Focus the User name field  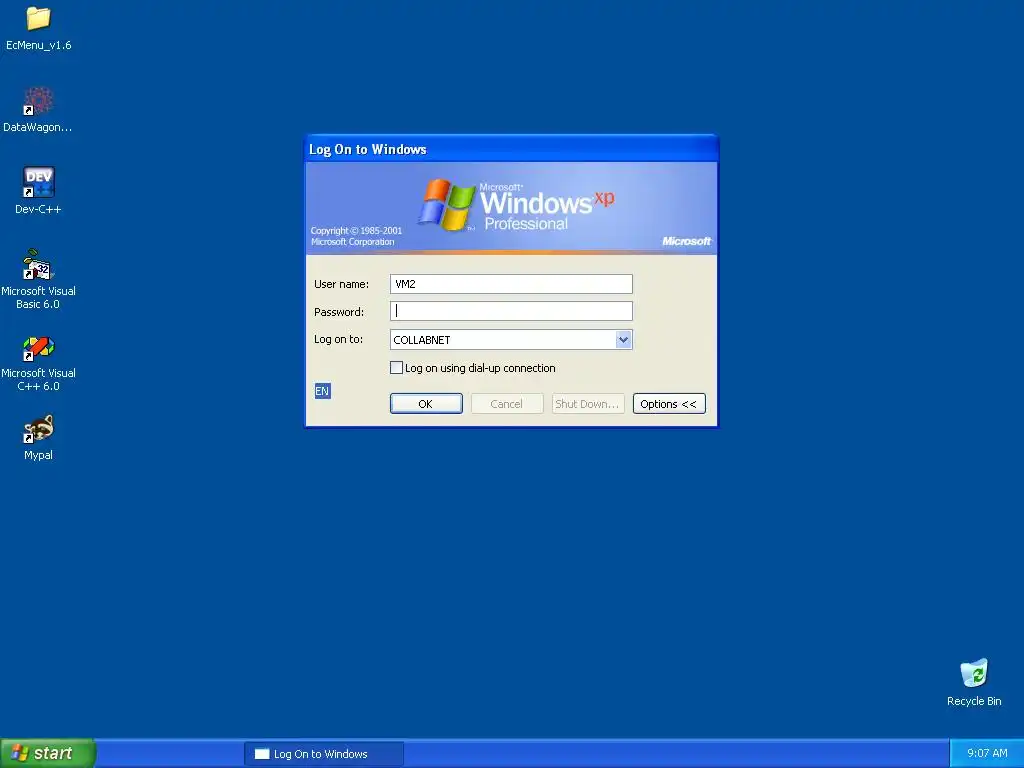point(511,284)
